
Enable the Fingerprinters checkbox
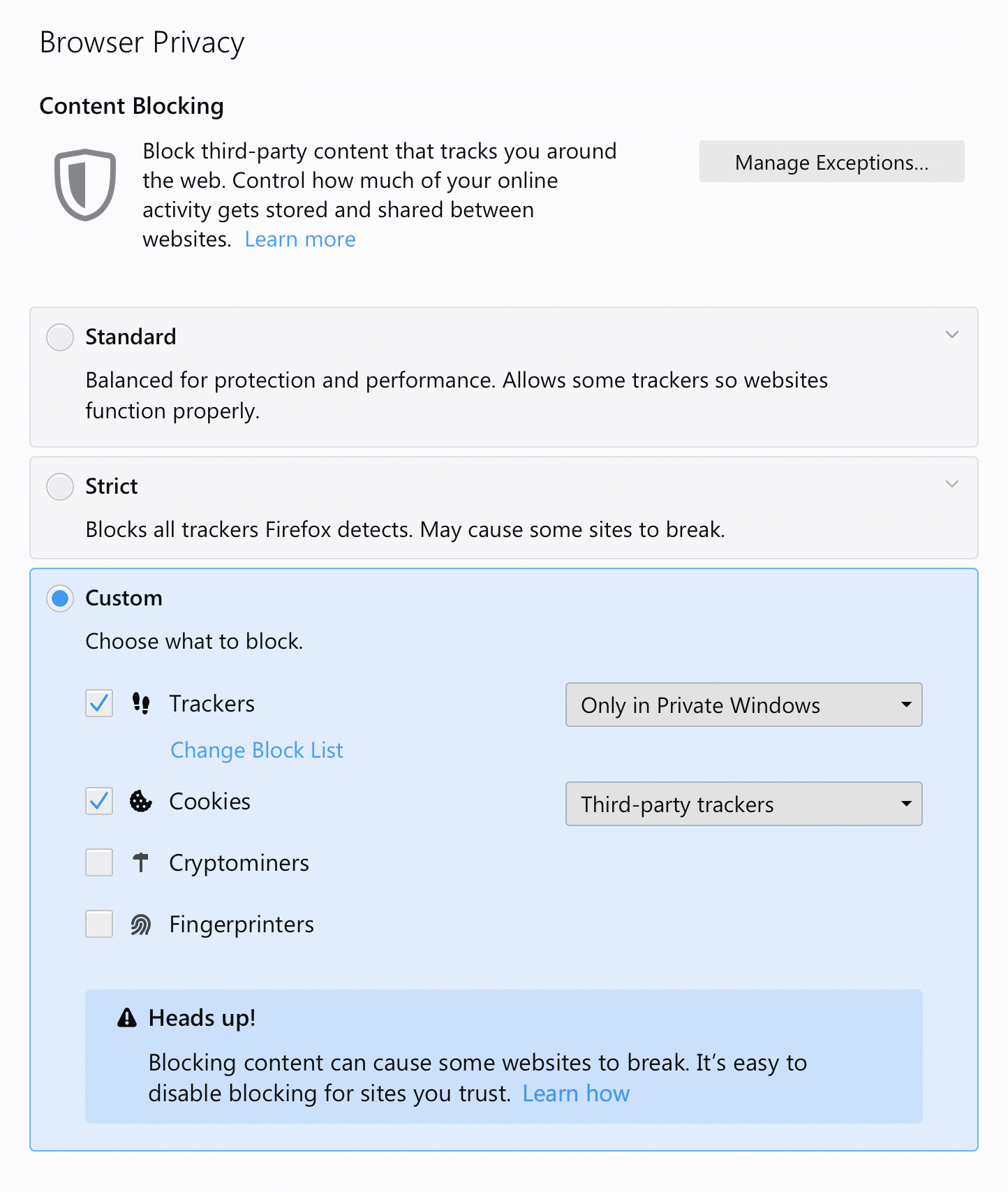coord(99,925)
